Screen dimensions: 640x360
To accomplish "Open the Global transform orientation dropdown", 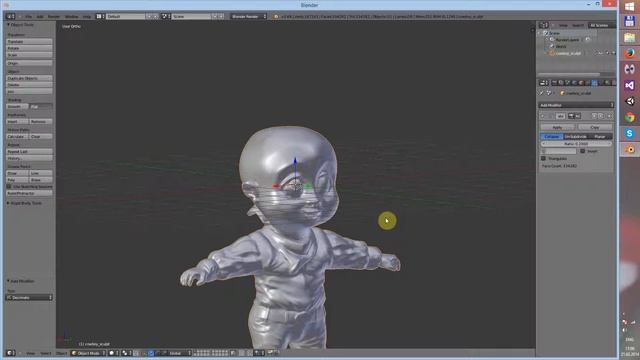I will (179, 353).
